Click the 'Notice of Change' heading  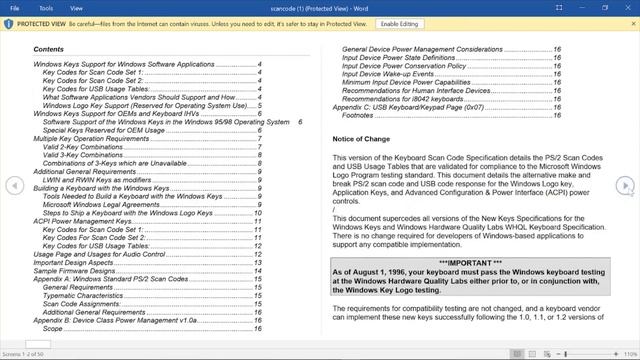tap(361, 139)
